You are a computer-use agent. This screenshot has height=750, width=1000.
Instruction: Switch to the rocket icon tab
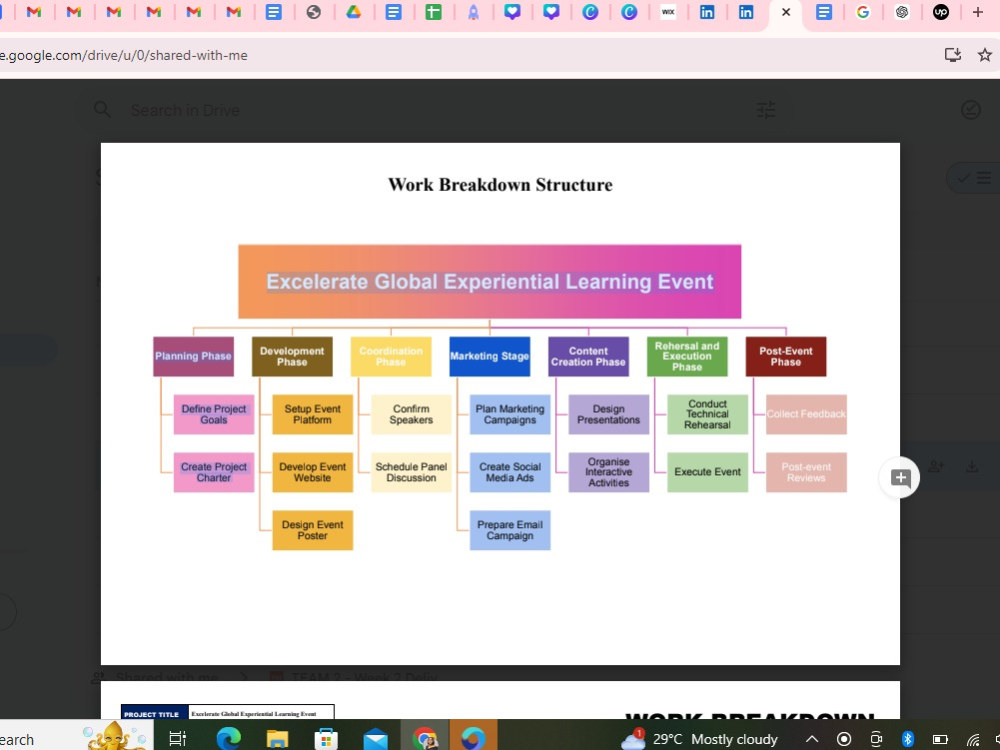pyautogui.click(x=473, y=11)
